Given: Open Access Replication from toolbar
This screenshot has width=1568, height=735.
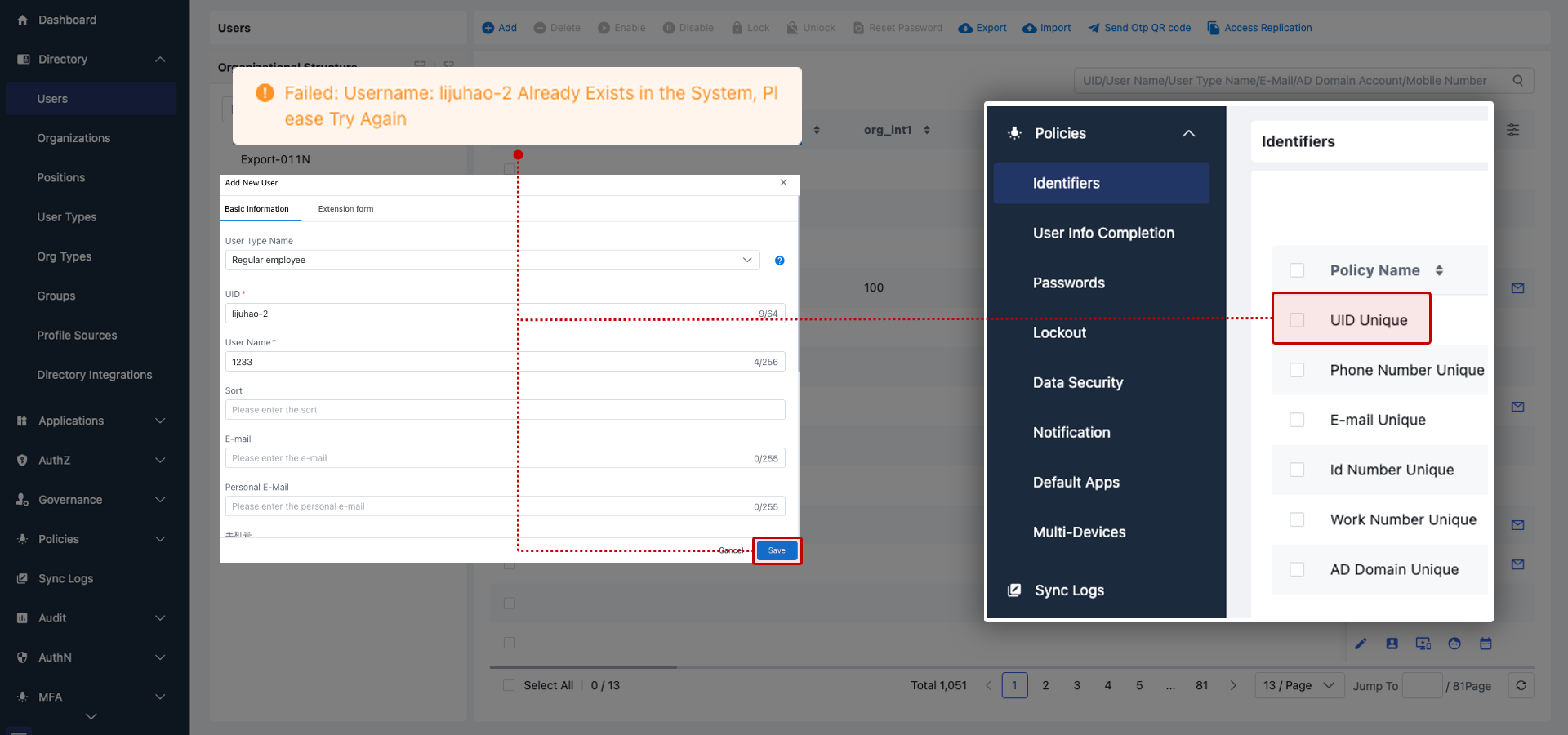Looking at the screenshot, I should pos(1260,28).
